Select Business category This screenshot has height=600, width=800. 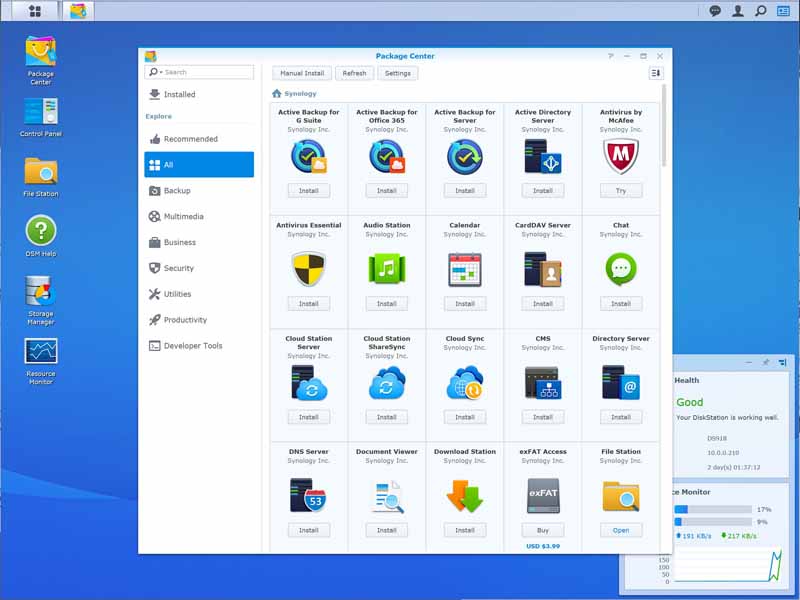coord(199,242)
